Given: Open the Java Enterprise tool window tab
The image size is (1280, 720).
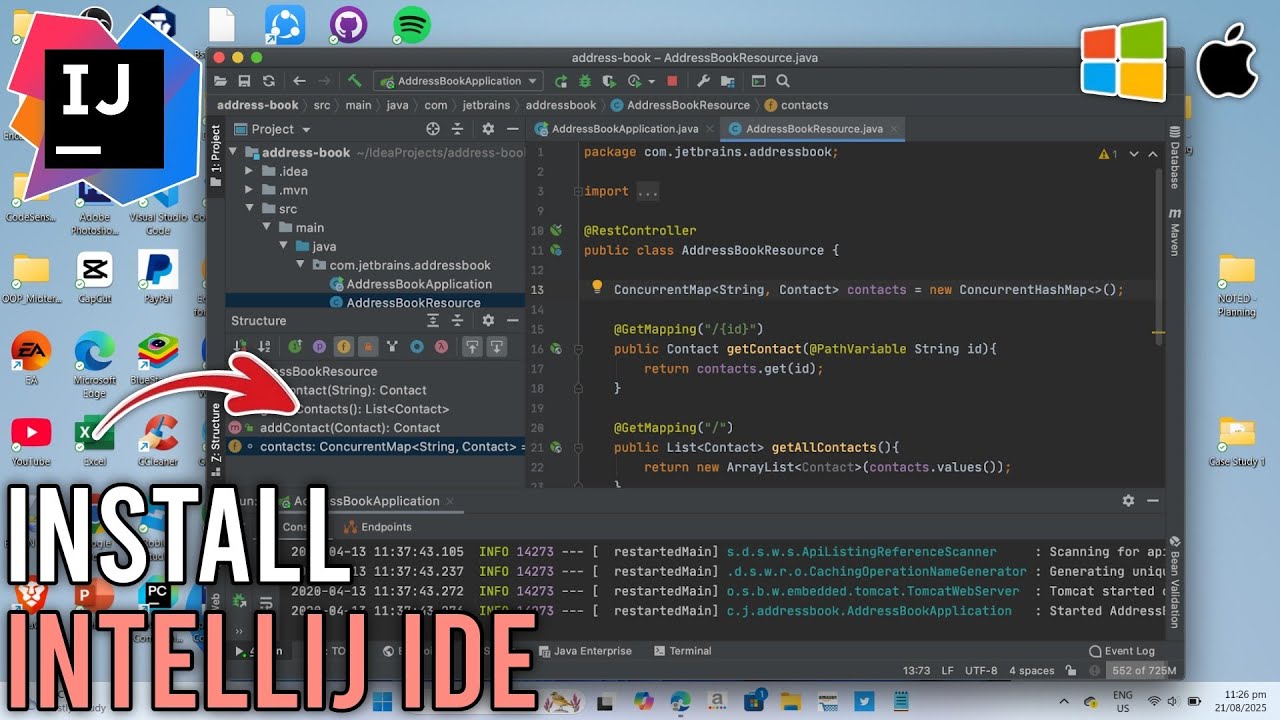Looking at the screenshot, I should [585, 651].
